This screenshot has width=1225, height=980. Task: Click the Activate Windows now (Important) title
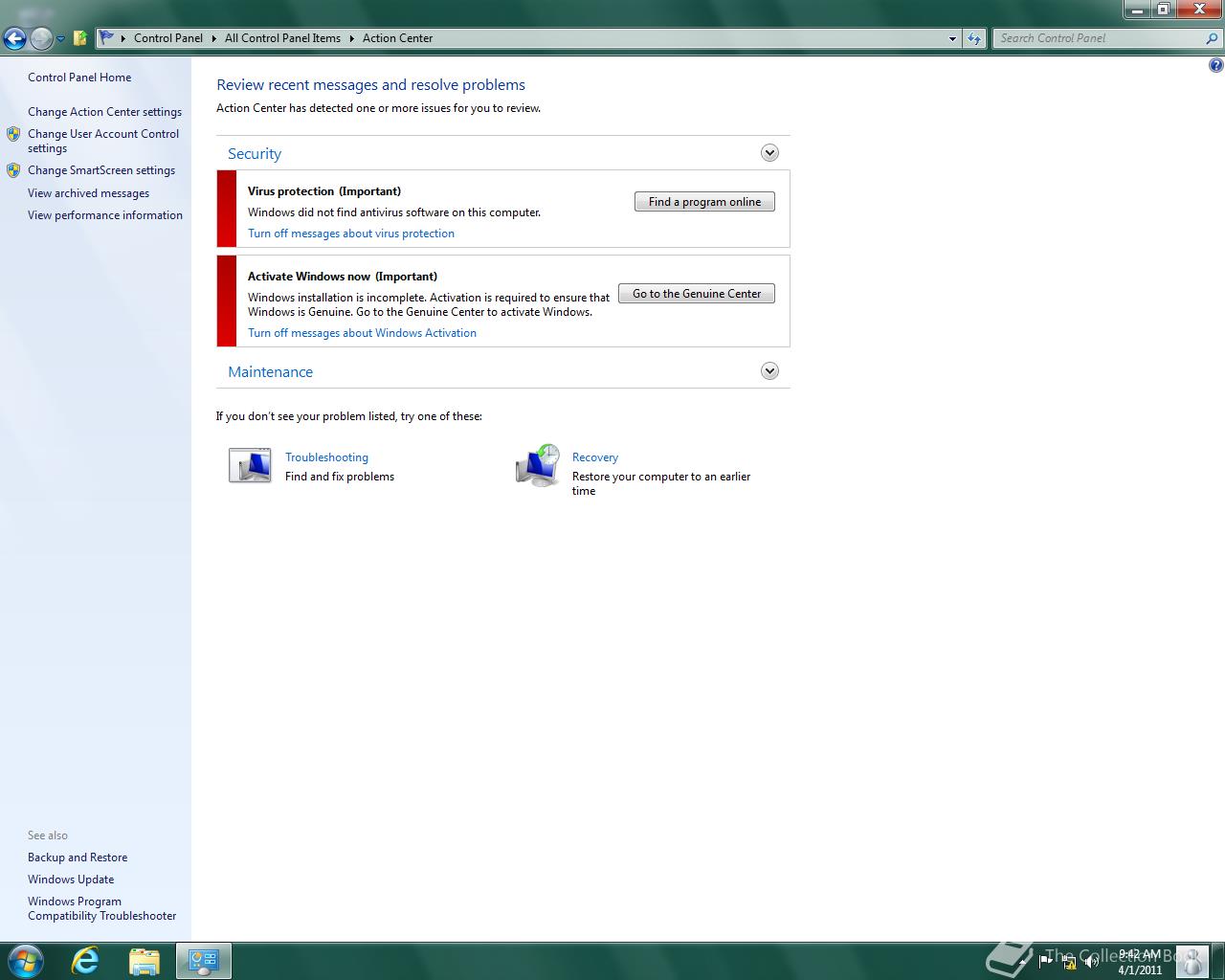343,277
